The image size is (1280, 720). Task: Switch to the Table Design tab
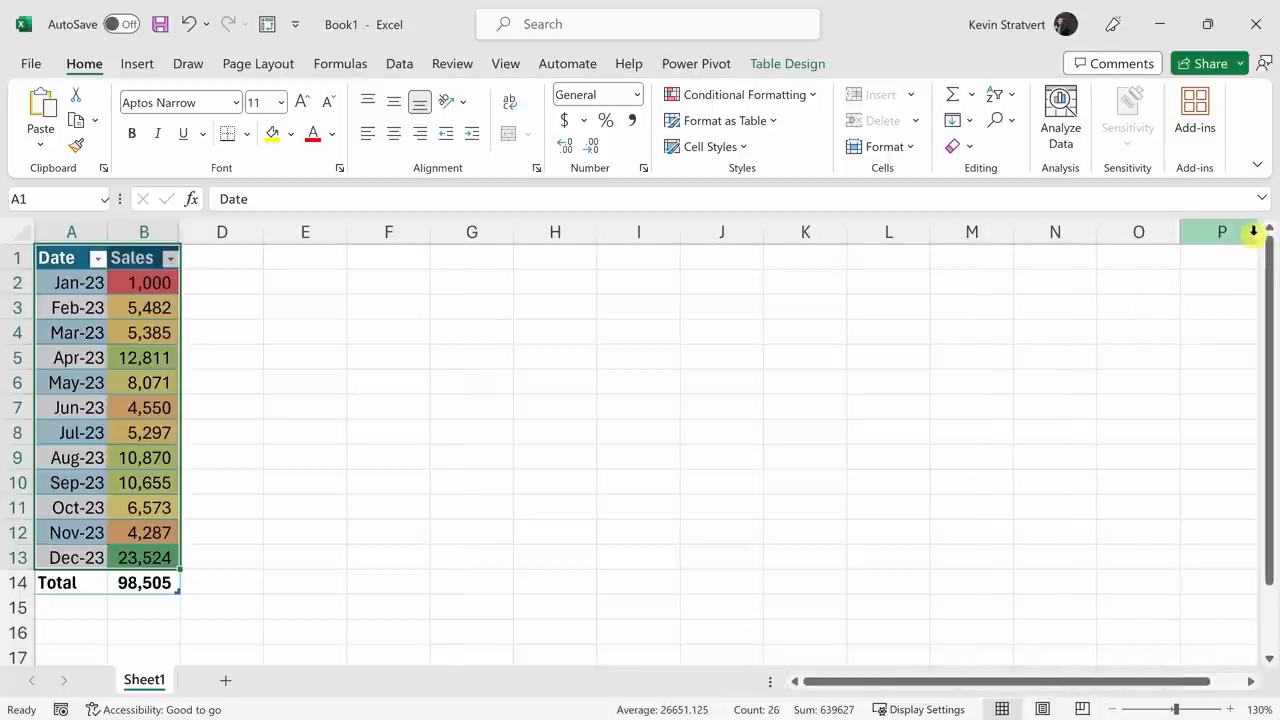click(x=787, y=63)
